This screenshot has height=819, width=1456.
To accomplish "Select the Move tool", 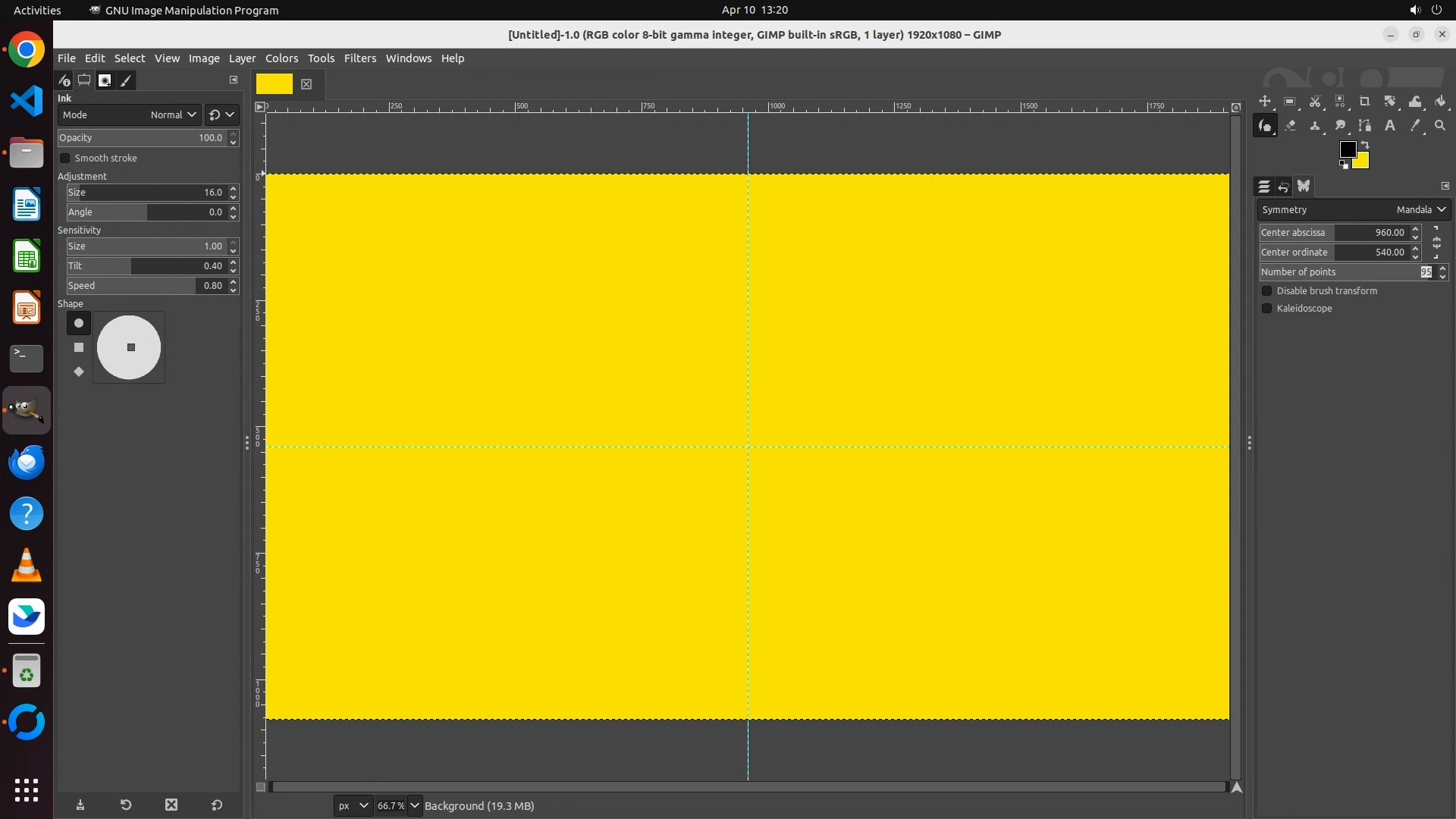I will coord(1265,102).
